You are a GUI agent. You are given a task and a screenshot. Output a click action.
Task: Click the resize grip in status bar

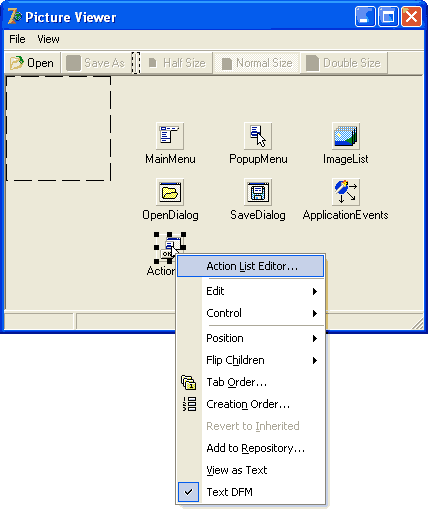click(418, 323)
